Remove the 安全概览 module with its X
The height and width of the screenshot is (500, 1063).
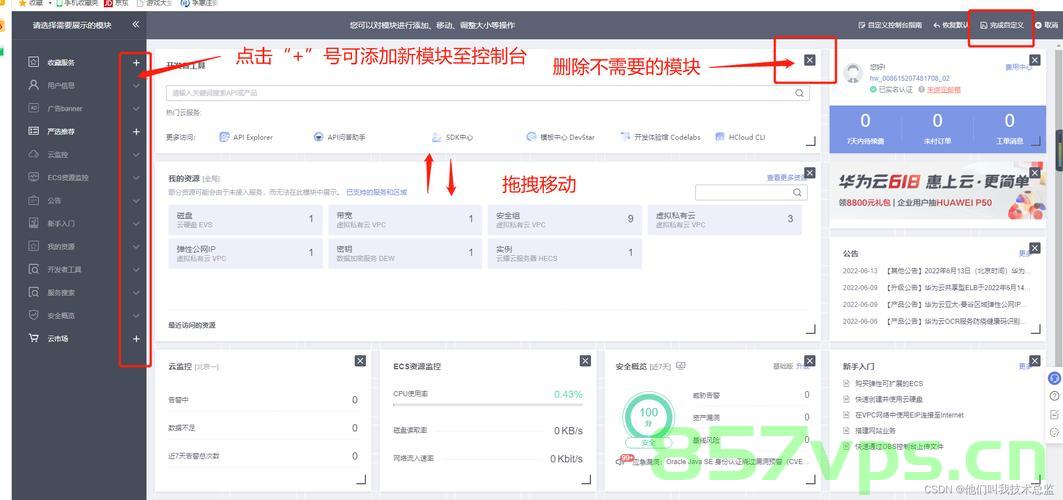[809, 361]
